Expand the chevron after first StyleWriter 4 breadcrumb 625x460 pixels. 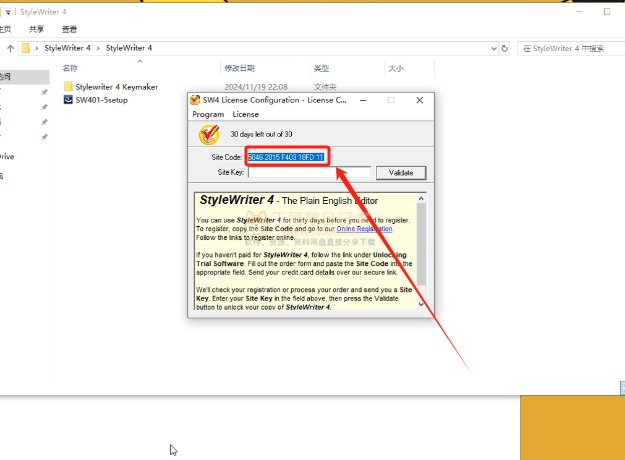point(97,47)
